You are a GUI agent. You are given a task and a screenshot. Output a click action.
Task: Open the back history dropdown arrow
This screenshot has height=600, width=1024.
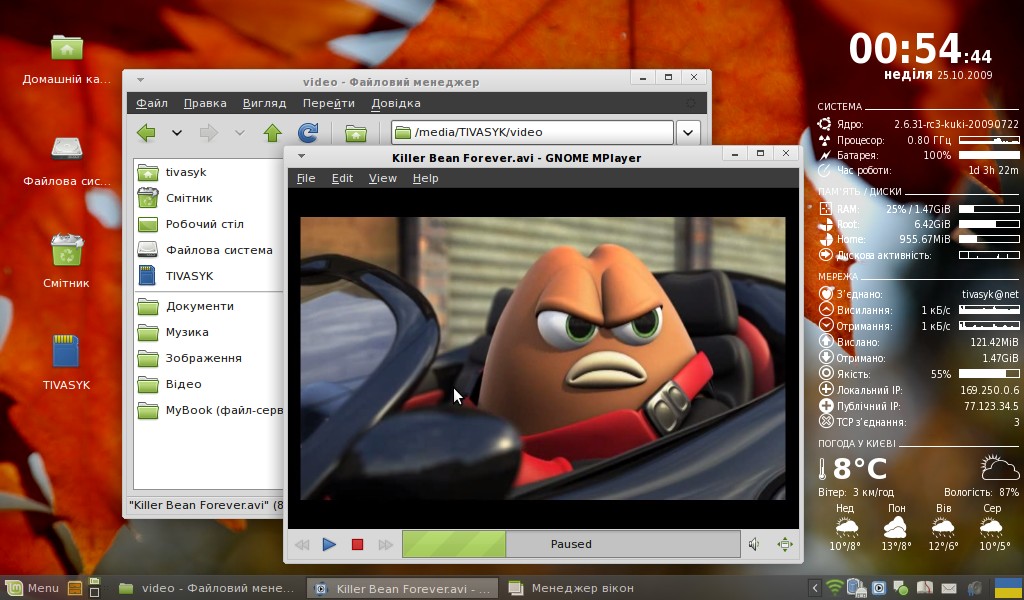tap(176, 133)
